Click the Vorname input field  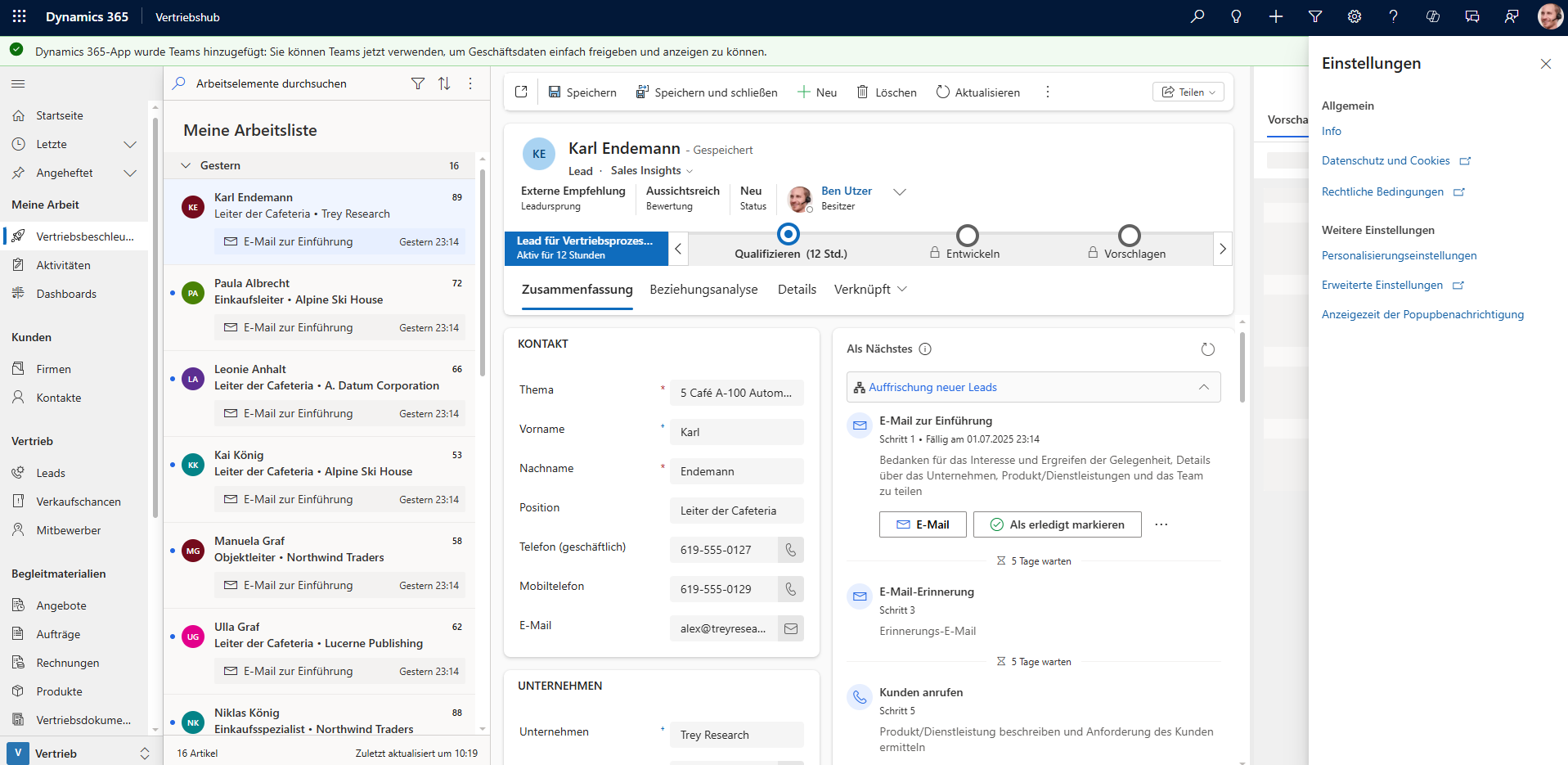point(736,432)
